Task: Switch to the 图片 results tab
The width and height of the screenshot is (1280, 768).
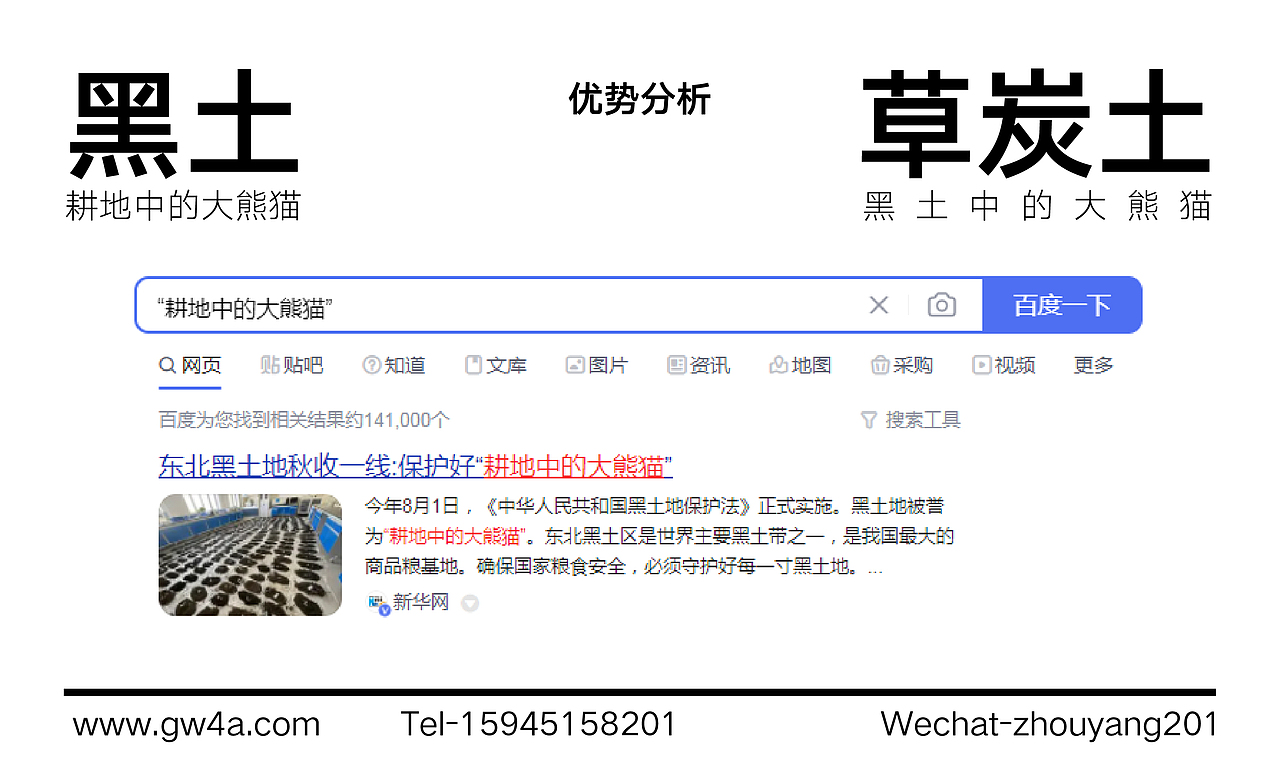Action: pos(607,365)
